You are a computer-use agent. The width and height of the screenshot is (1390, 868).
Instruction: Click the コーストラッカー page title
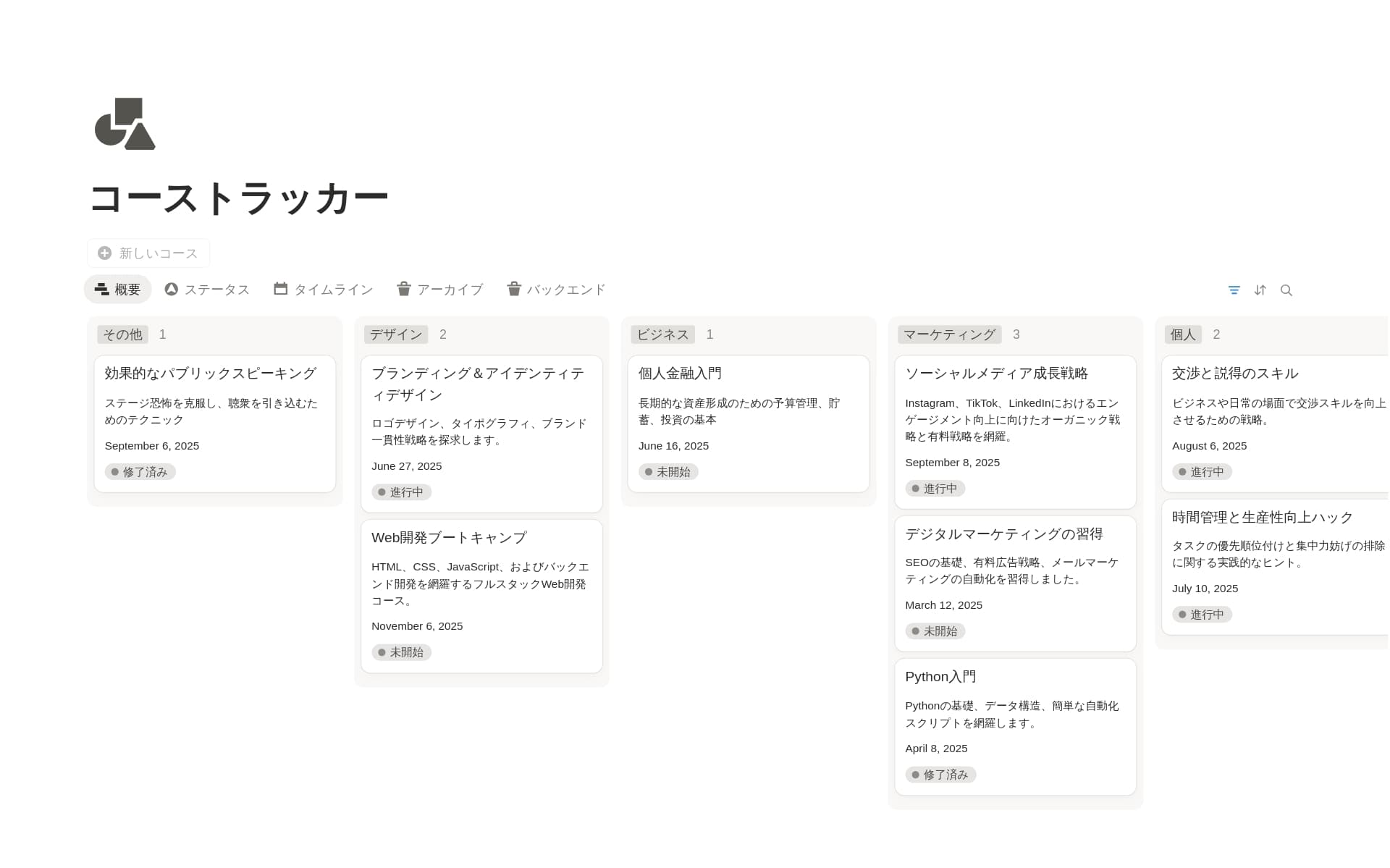[x=238, y=198]
